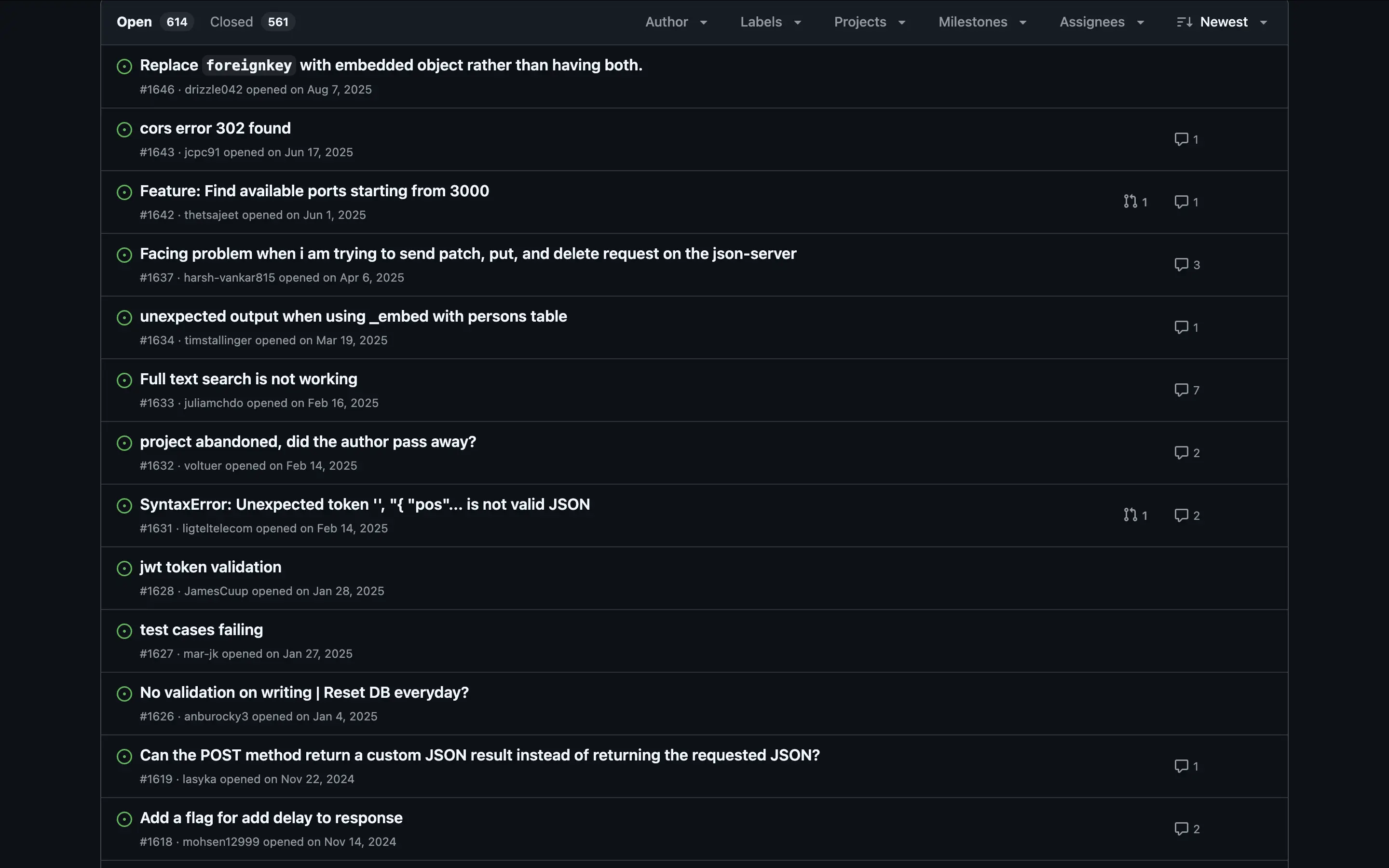Click linked pull request icon on SyntaxError issue

[x=1130, y=515]
